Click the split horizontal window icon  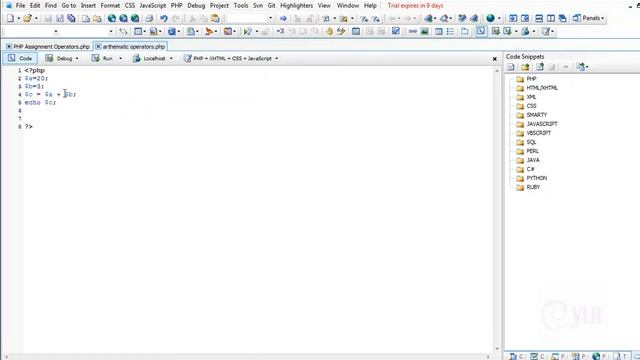(x=539, y=18)
